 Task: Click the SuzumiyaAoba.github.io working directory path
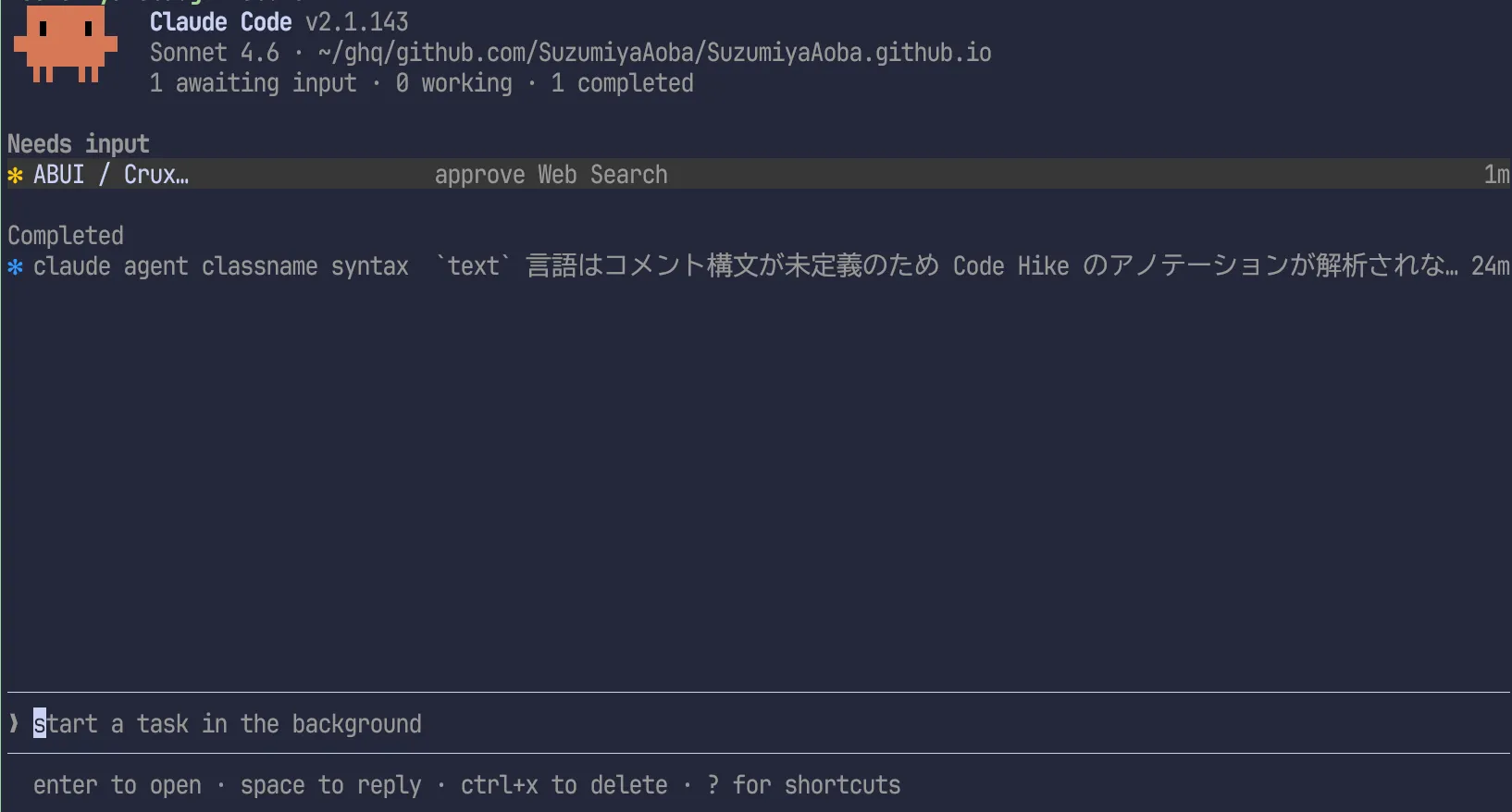point(654,53)
